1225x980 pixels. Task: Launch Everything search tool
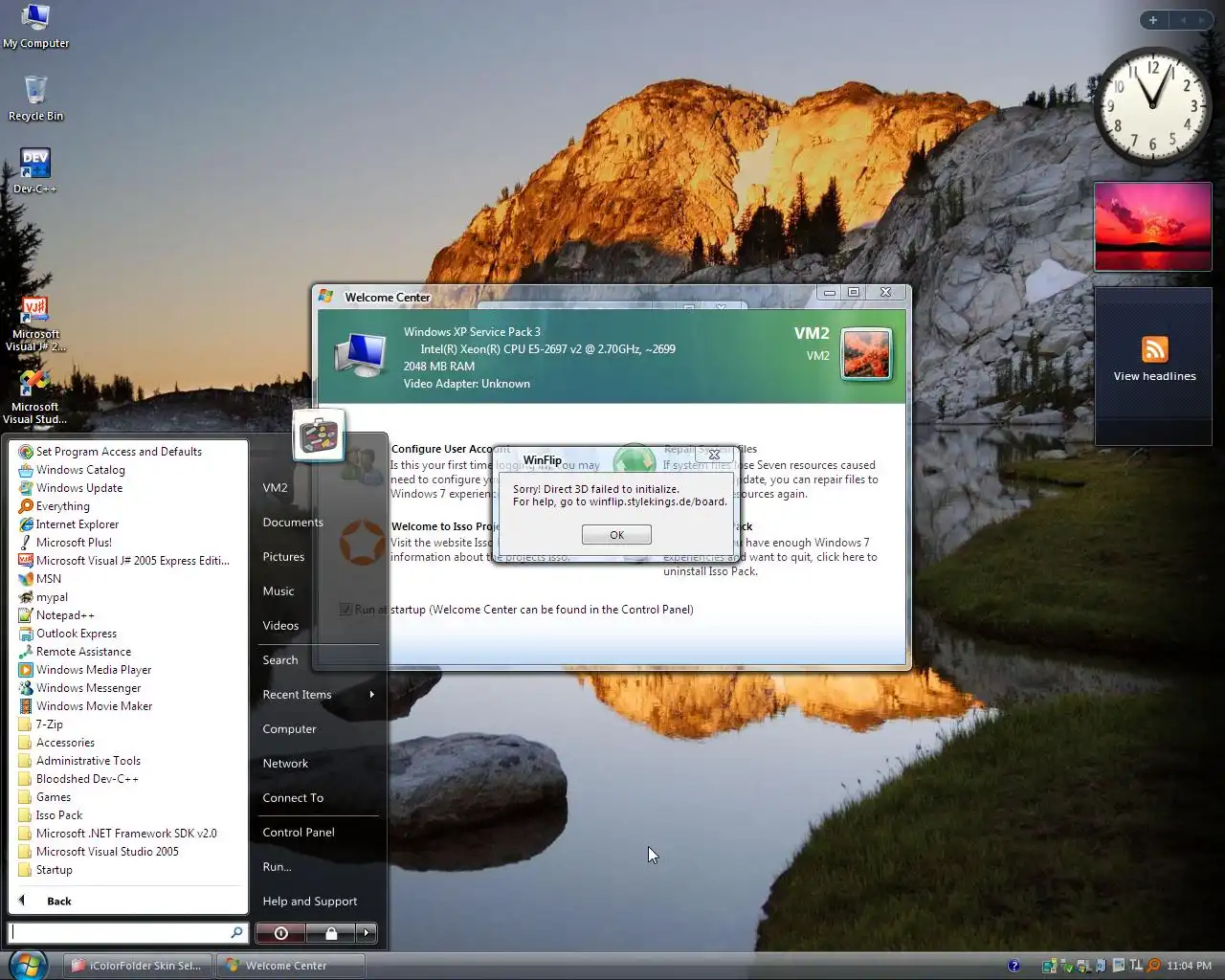tap(63, 506)
